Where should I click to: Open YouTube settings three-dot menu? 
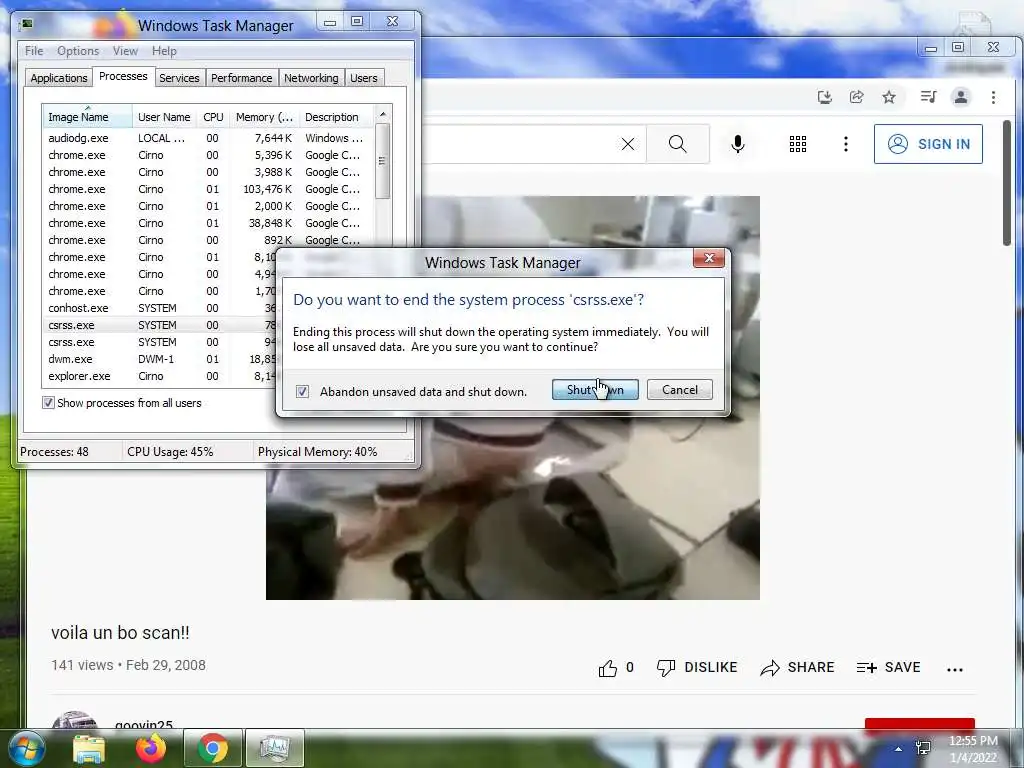(846, 144)
